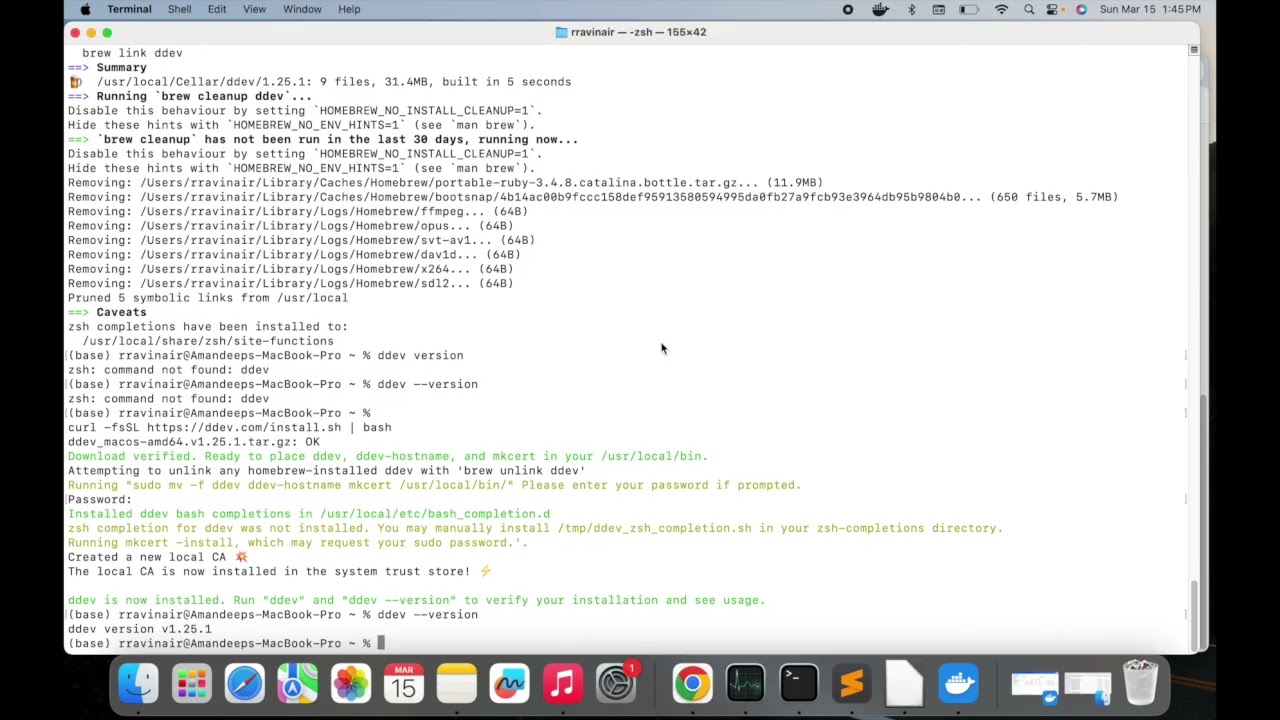This screenshot has width=1280, height=720.
Task: Open System Settings with badge
Action: pyautogui.click(x=616, y=684)
